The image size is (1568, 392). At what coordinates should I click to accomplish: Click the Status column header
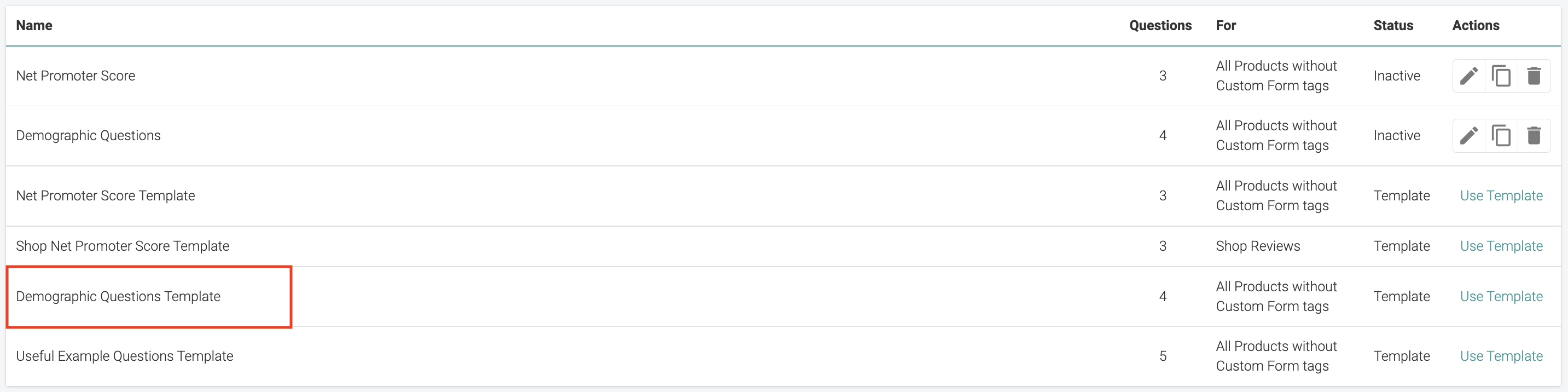[x=1394, y=26]
